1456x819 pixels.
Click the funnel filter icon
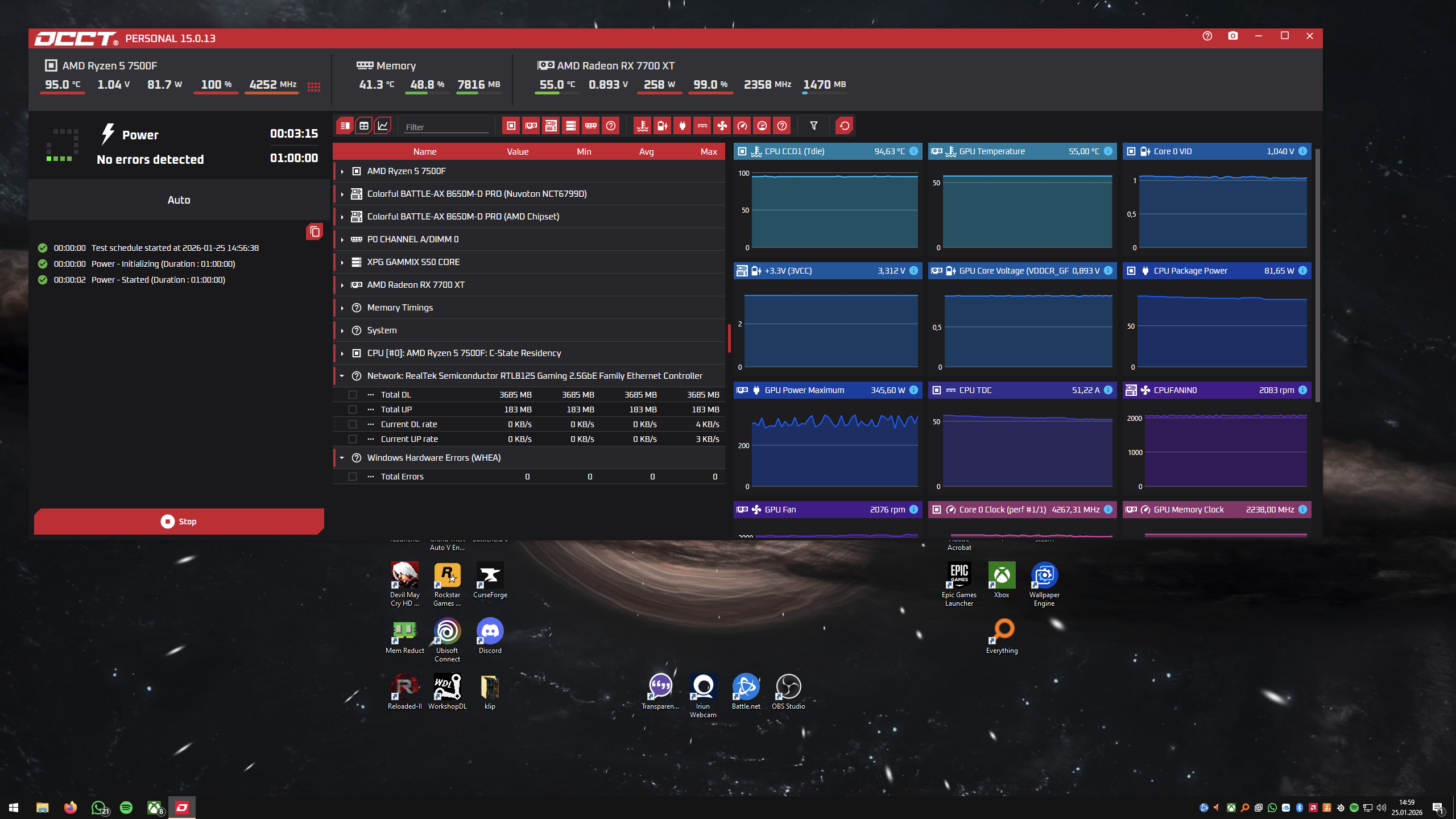click(x=814, y=126)
